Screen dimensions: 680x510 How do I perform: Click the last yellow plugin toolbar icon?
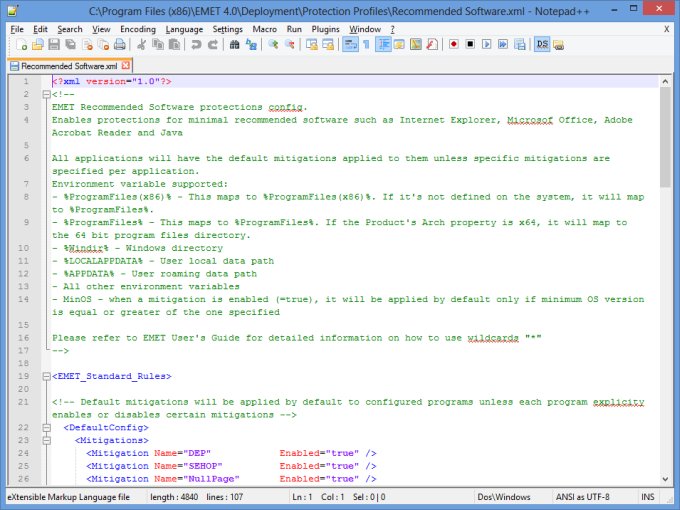coord(559,44)
